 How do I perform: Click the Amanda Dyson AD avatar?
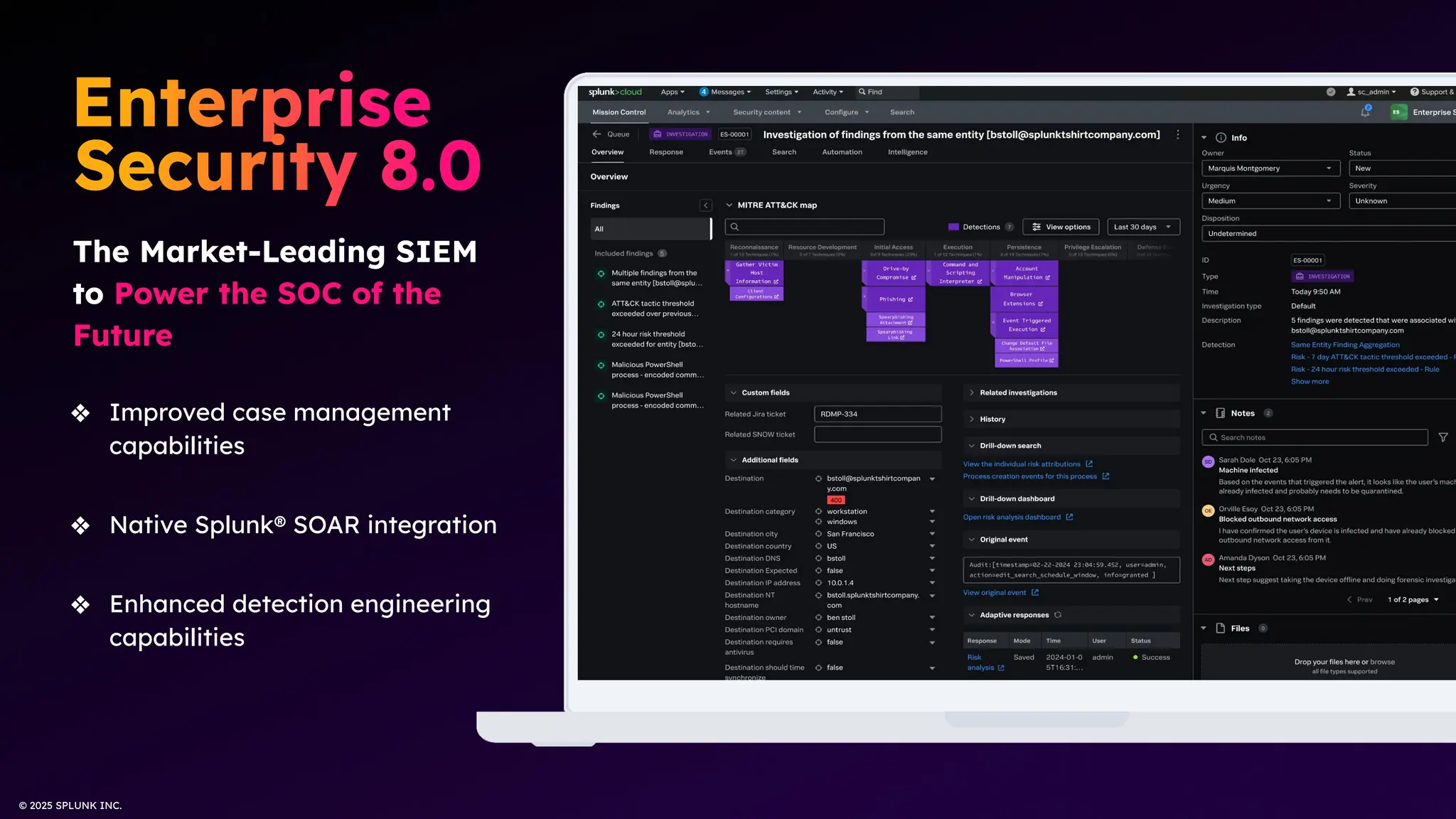(1208, 560)
